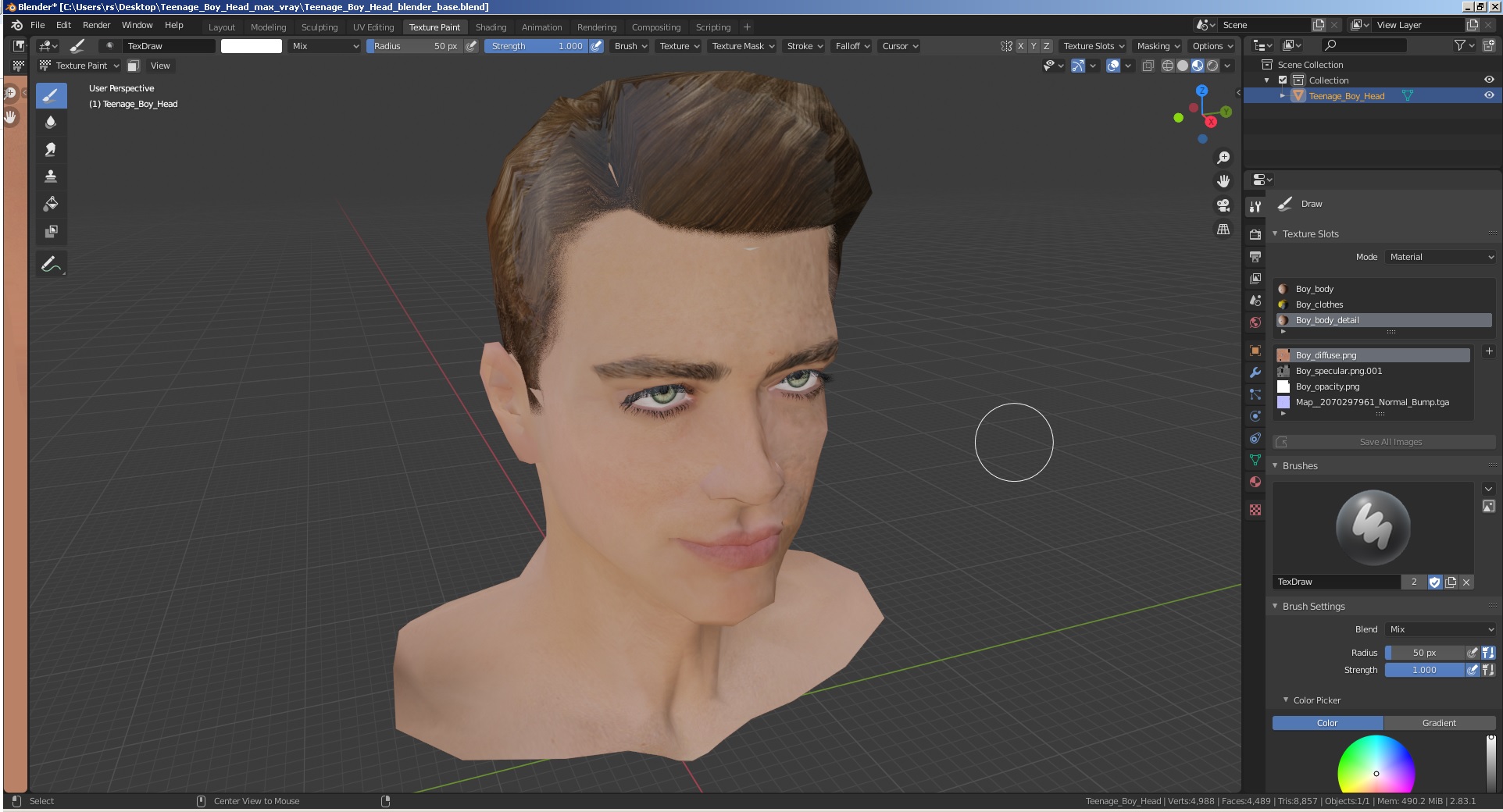Open the Mode Material dropdown
Screen dimensions: 1503x812
[1441, 257]
